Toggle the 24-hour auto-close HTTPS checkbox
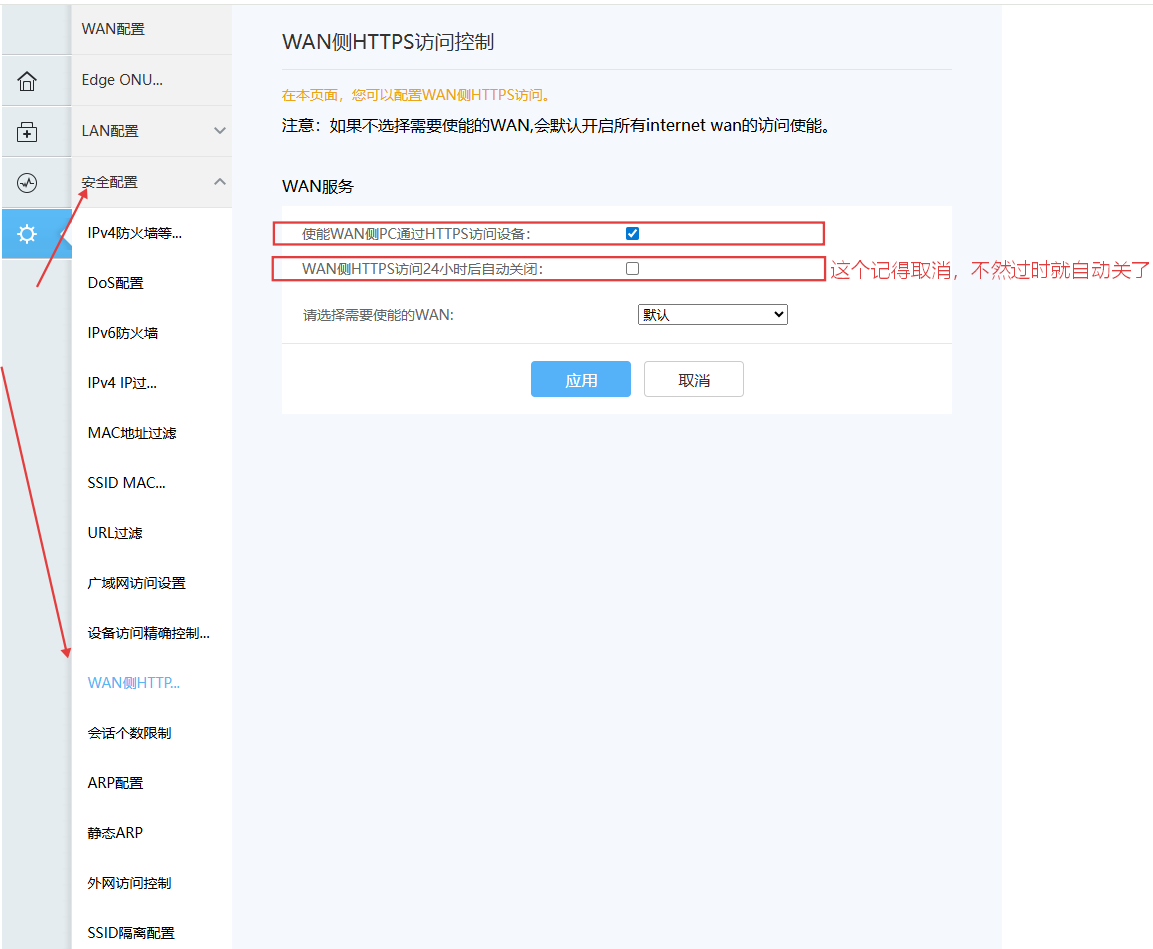The image size is (1153, 949). pos(632,269)
